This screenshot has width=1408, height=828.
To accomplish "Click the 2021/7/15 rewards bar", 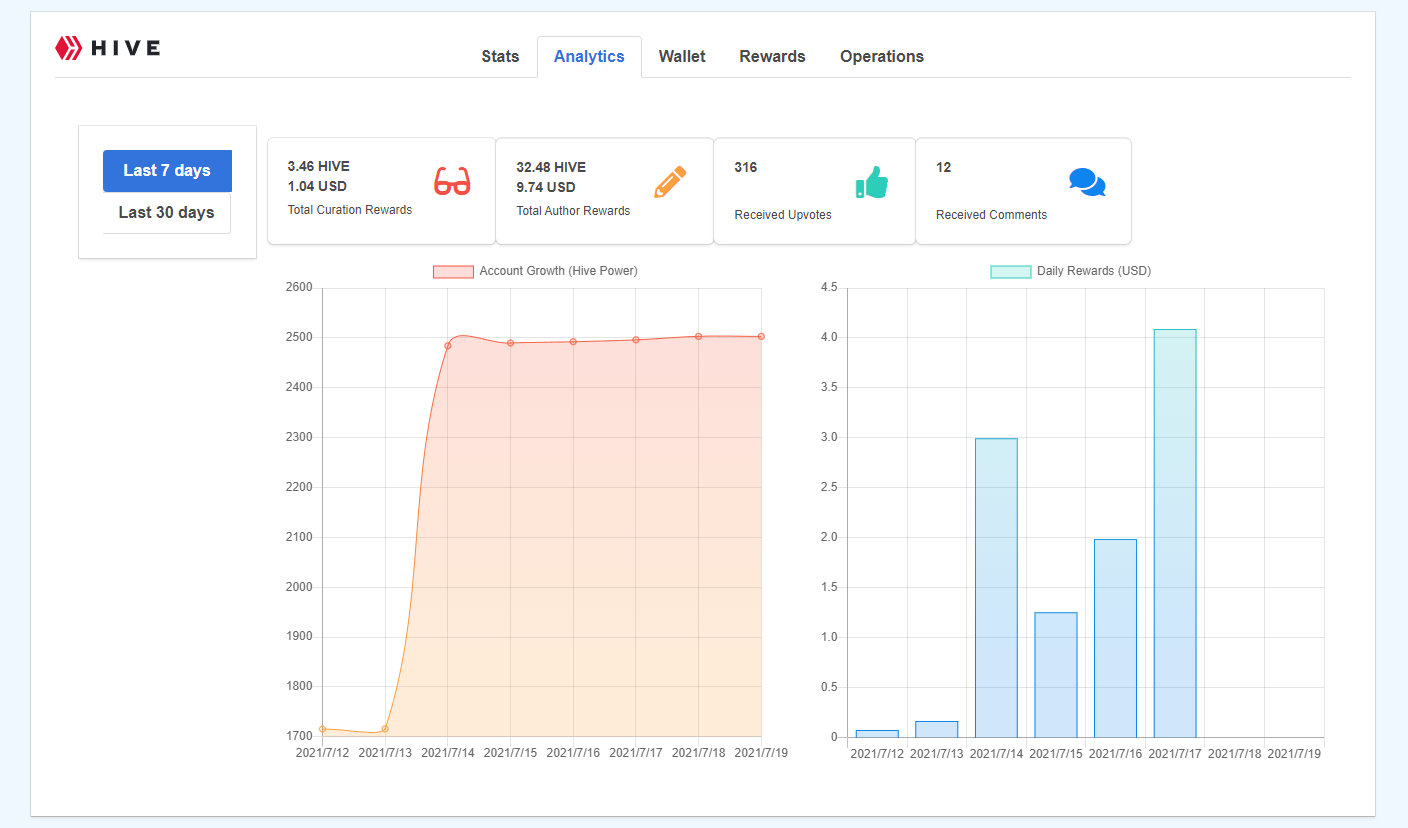I will 1056,675.
